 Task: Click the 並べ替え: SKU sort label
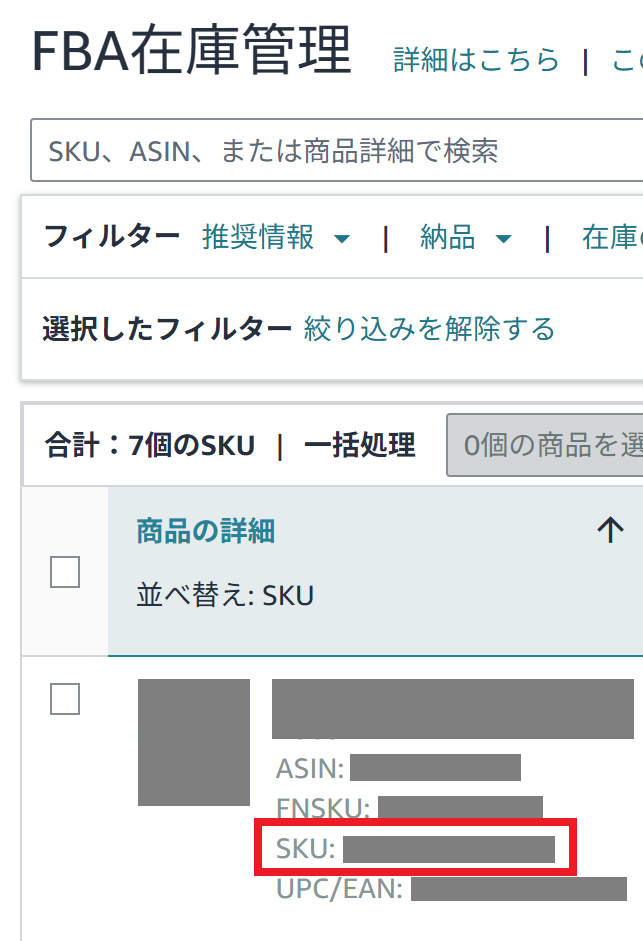(225, 596)
